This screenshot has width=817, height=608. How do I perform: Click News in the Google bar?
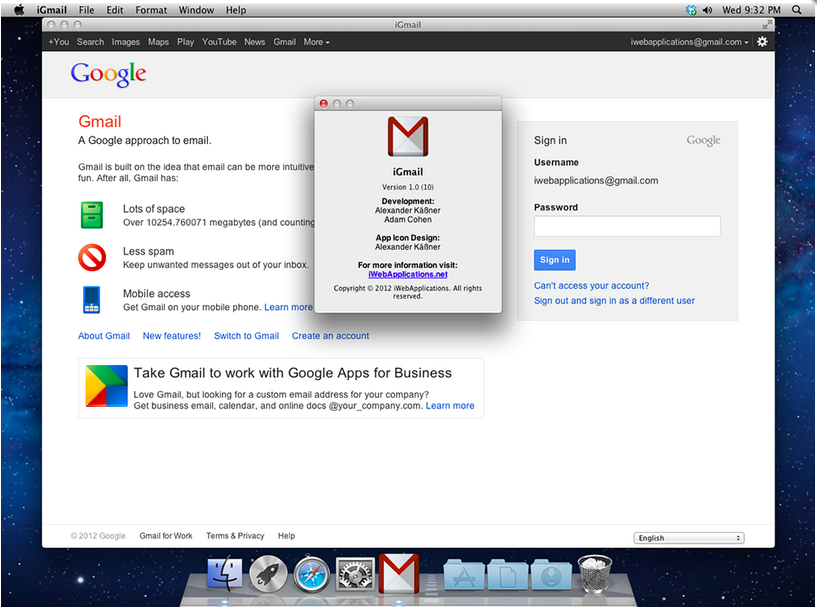pos(255,42)
